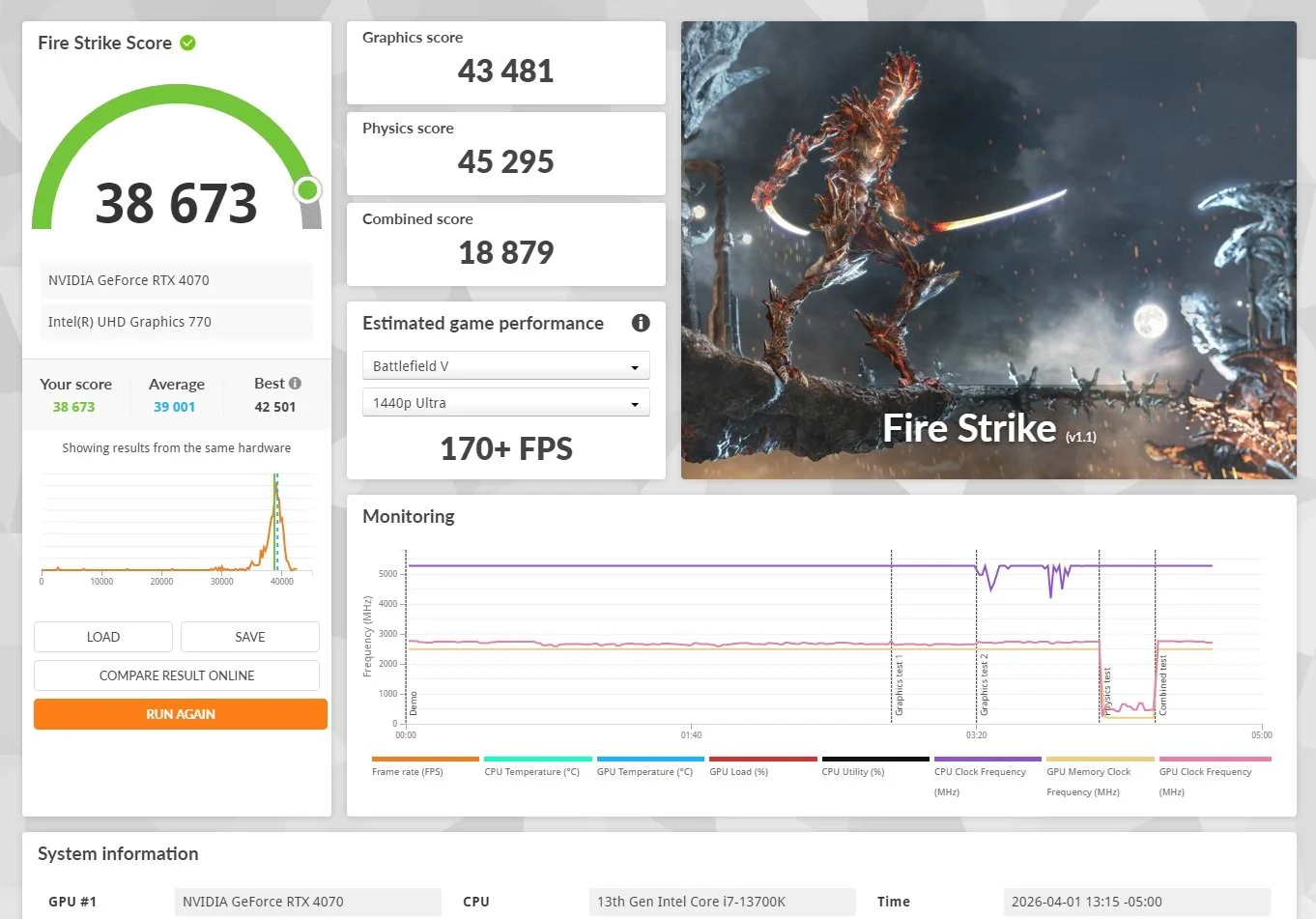
Task: Click the score gauge green indicator knob
Action: click(x=307, y=189)
